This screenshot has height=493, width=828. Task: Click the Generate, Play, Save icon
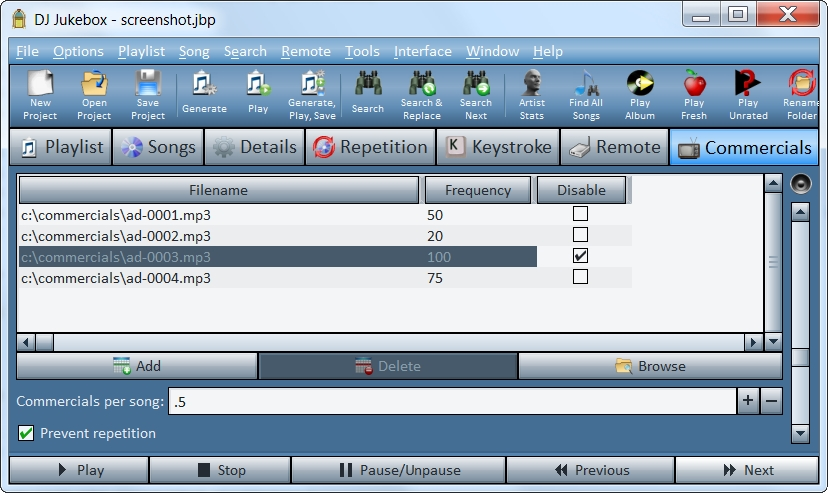coord(312,83)
